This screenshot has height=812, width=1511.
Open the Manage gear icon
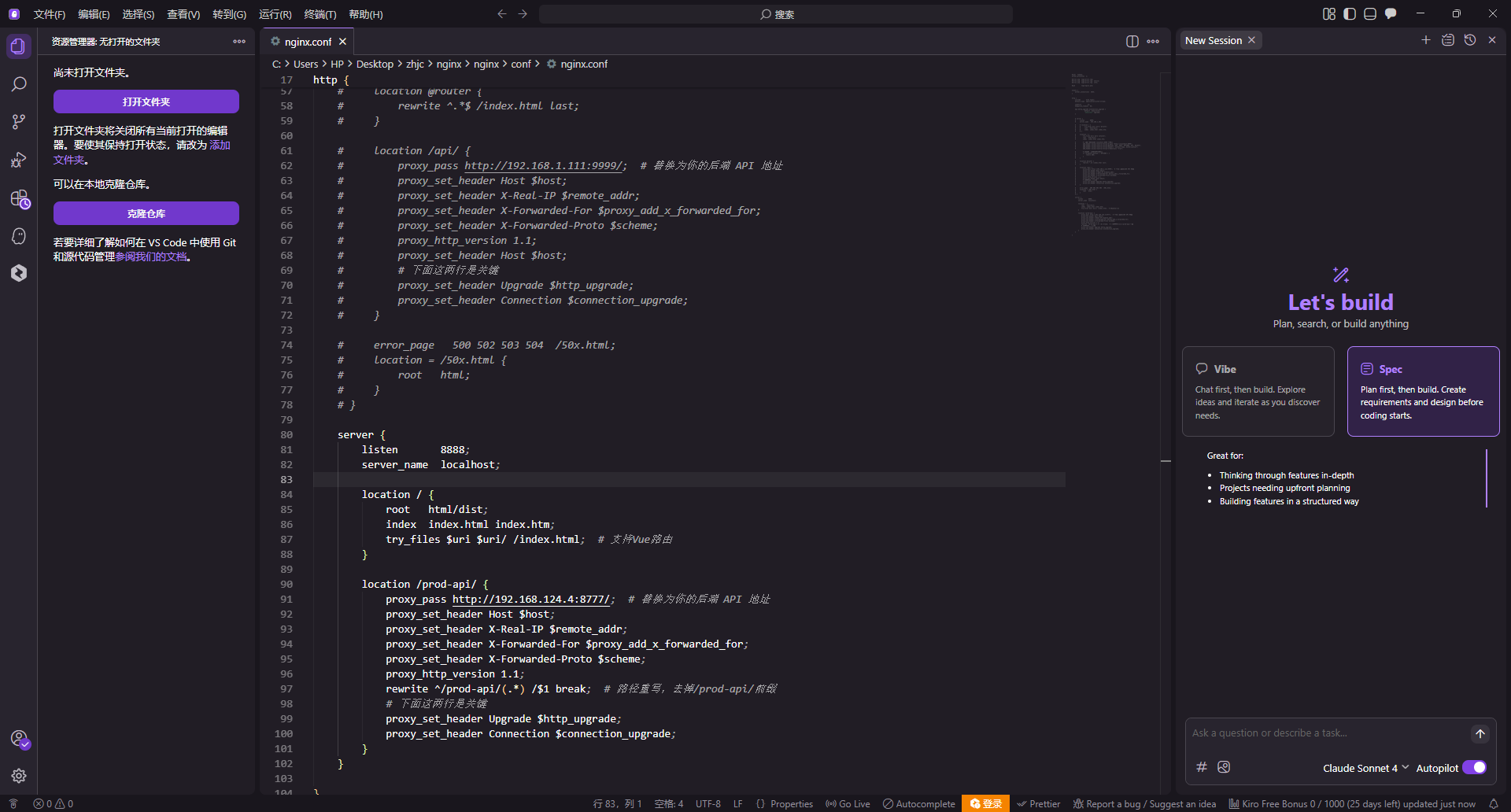click(18, 776)
